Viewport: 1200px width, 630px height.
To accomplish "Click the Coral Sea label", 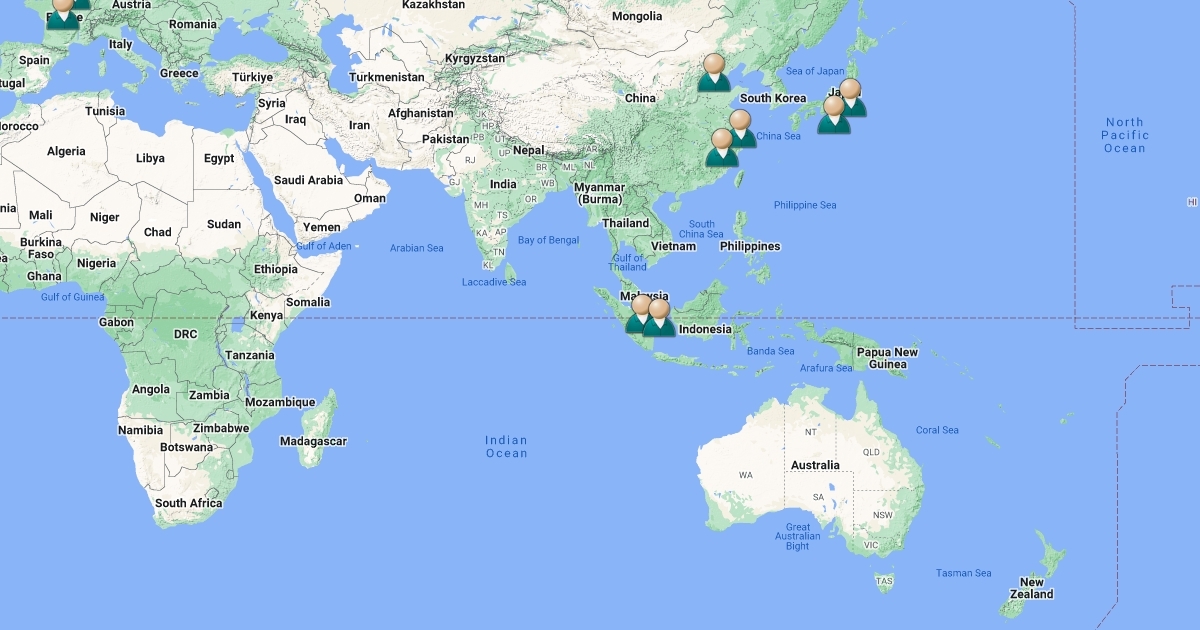I will click(x=937, y=430).
